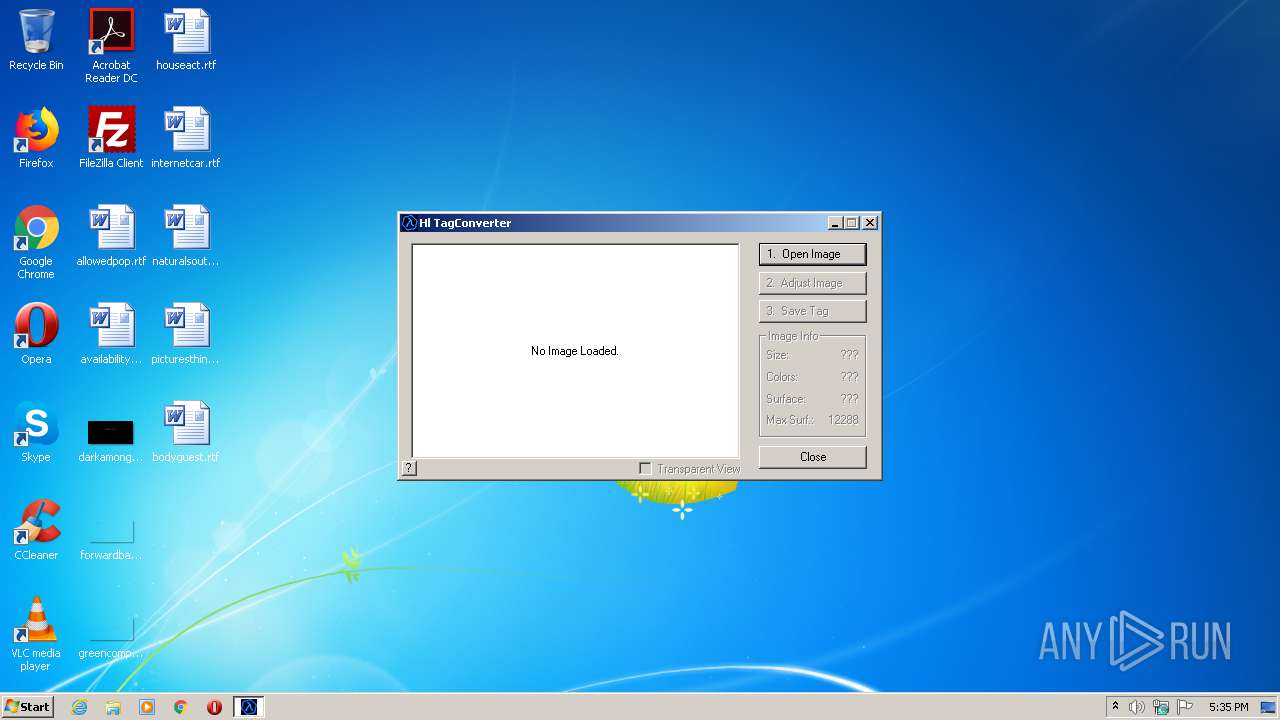Click the Max Surf value 12288
The width and height of the screenshot is (1280, 720).
tap(843, 420)
